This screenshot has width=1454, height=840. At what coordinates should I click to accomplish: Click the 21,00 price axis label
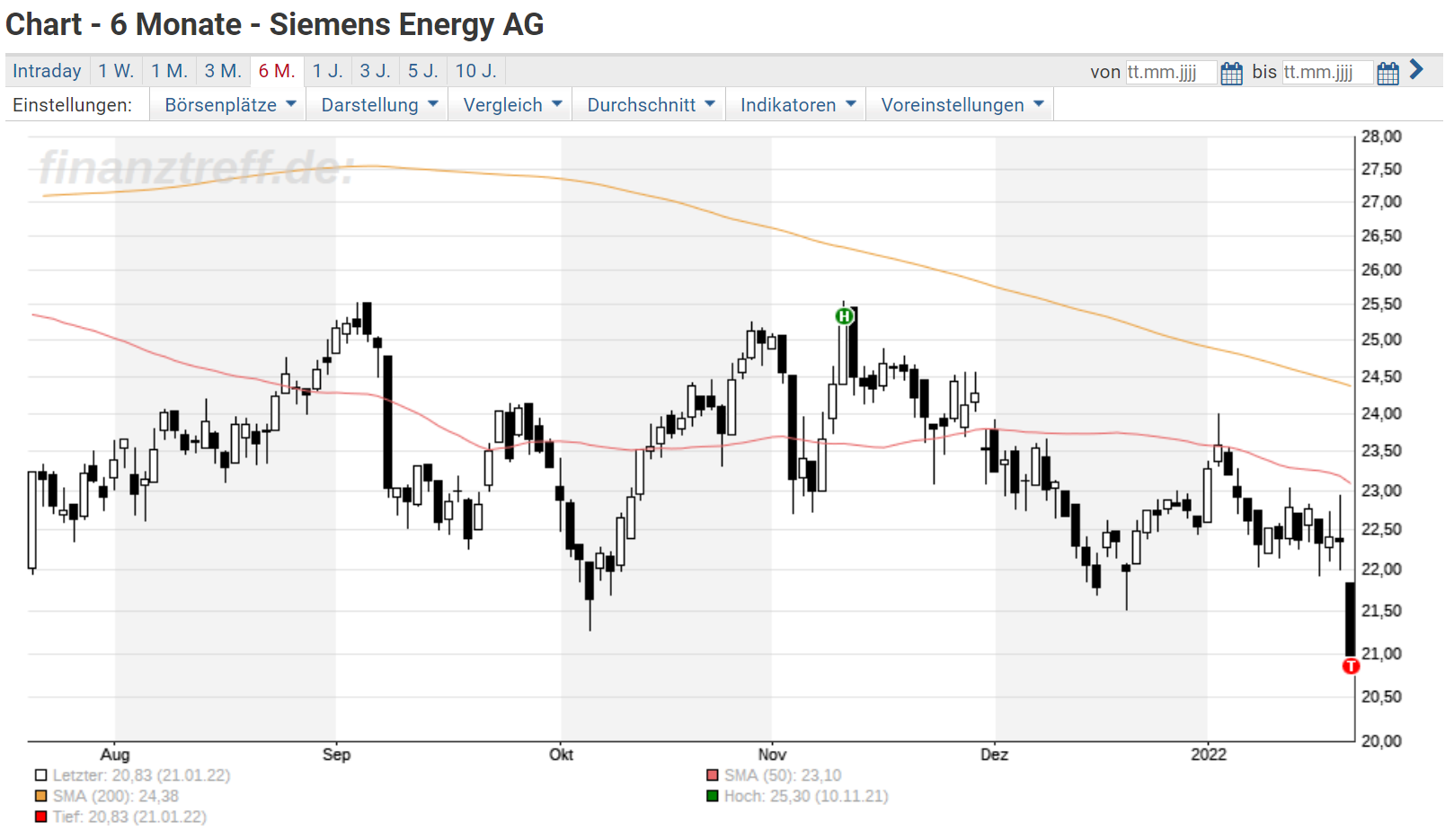1381,654
